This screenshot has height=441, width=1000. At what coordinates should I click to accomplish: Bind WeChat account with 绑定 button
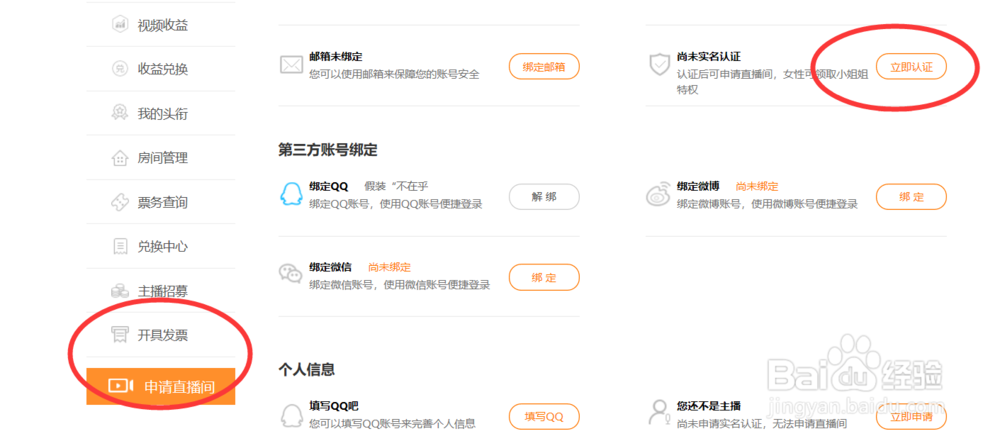coord(544,277)
